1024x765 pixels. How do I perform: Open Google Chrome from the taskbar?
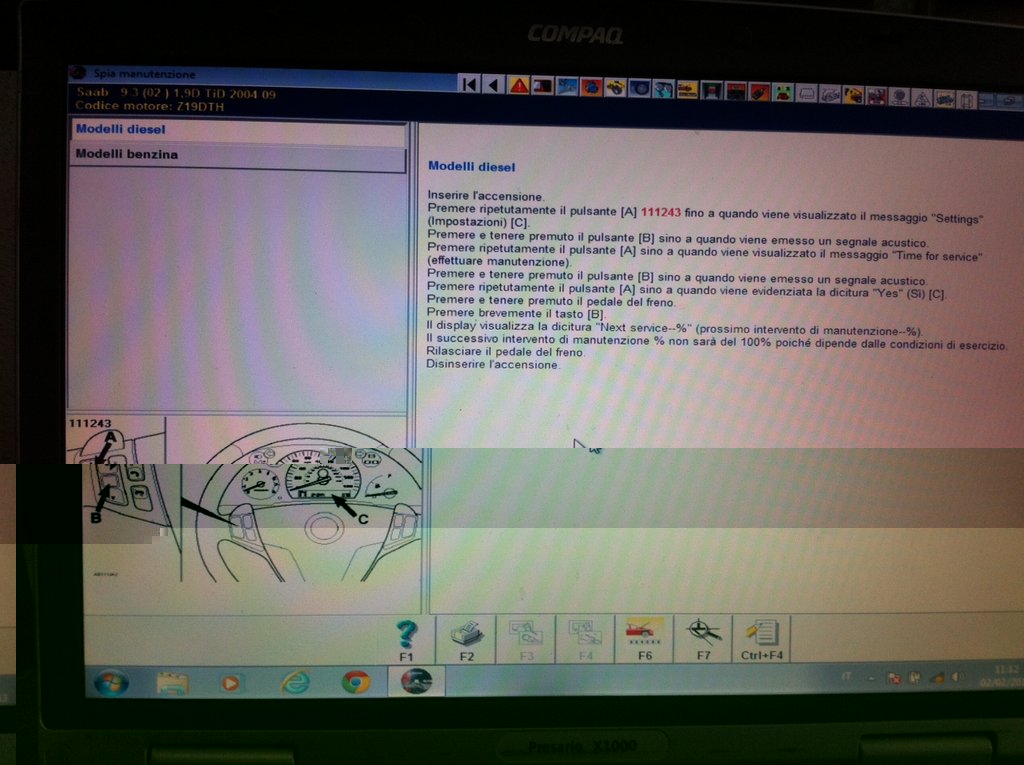click(x=356, y=682)
